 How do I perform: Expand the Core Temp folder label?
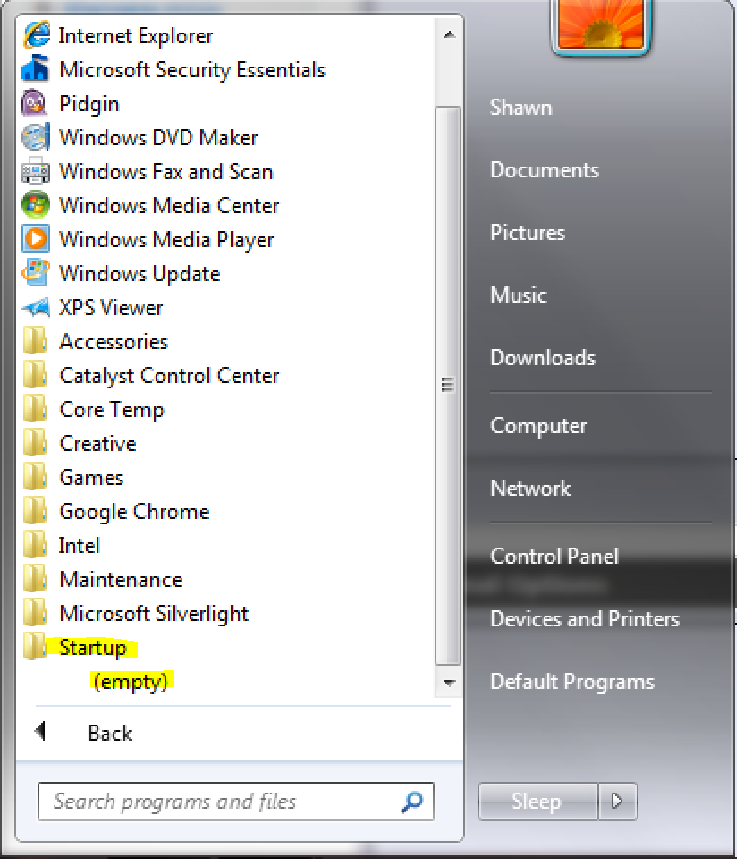tap(112, 410)
